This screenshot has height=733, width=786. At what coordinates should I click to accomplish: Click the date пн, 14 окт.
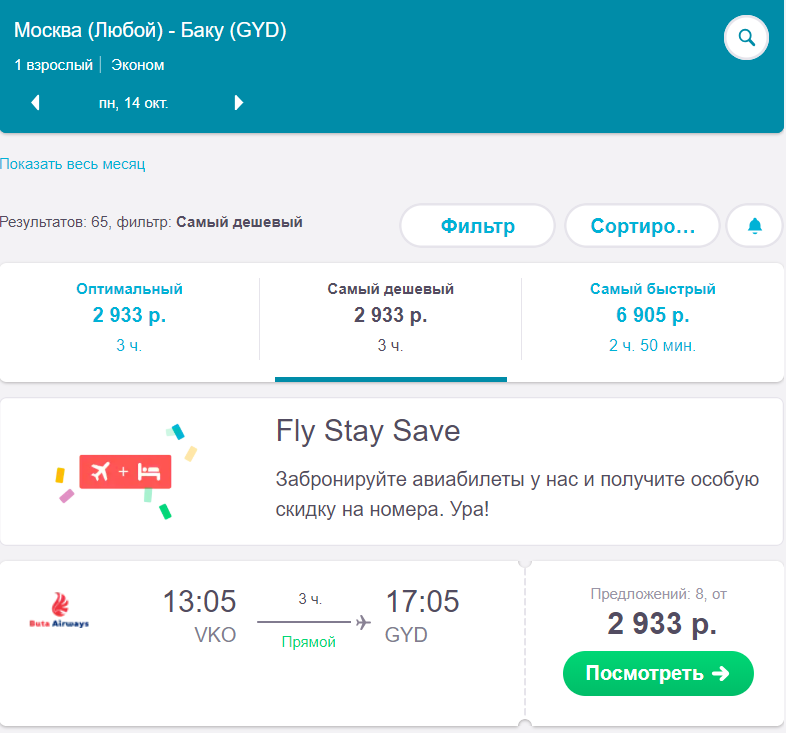point(133,103)
